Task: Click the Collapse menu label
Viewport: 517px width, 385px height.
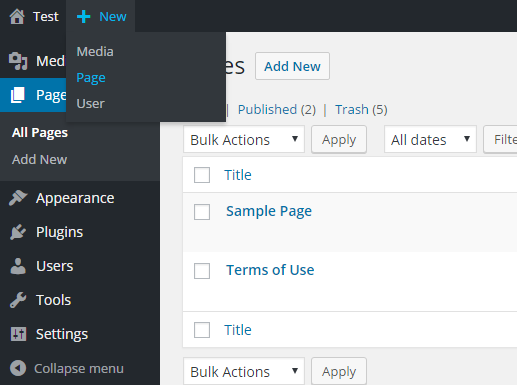Action: (79, 368)
